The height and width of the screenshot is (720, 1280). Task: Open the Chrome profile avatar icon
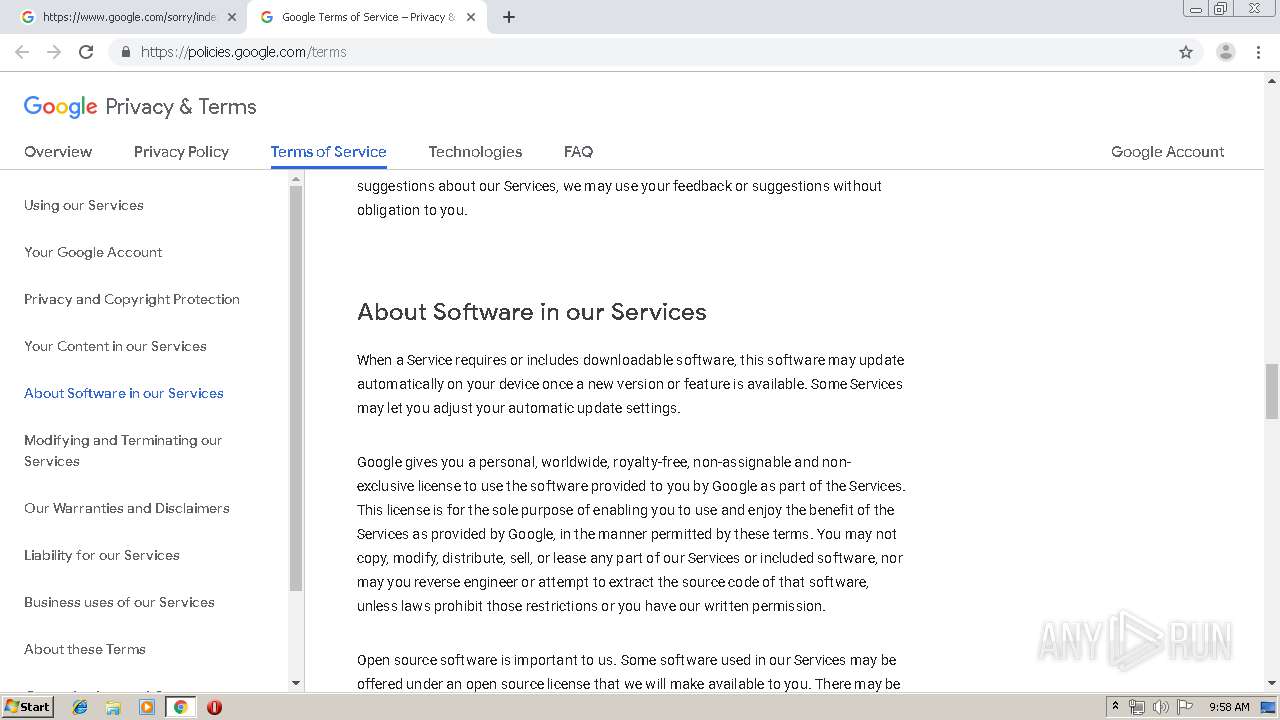[x=1226, y=52]
